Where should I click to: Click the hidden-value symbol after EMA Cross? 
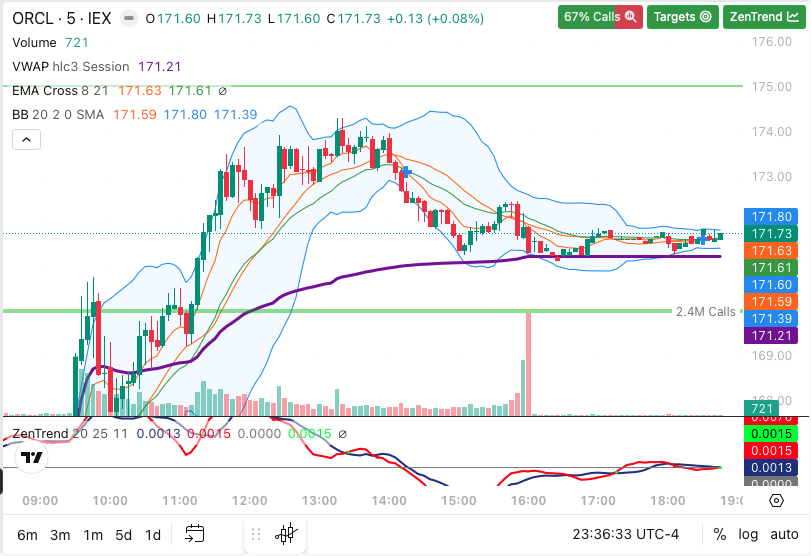pyautogui.click(x=222, y=92)
